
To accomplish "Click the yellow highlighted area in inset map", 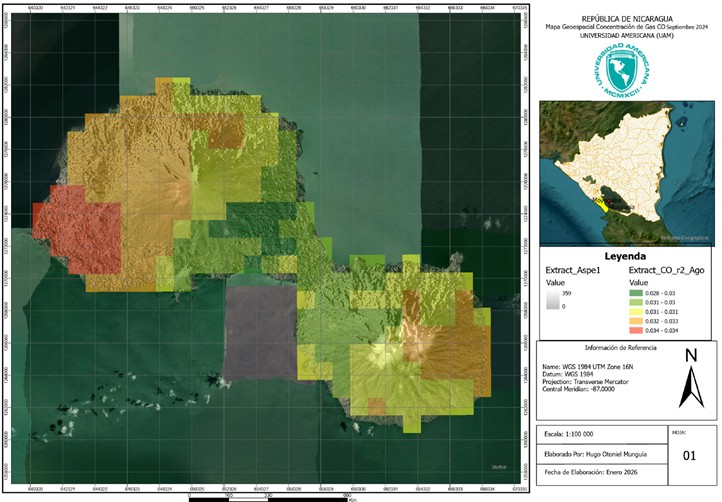I will coord(601,205).
